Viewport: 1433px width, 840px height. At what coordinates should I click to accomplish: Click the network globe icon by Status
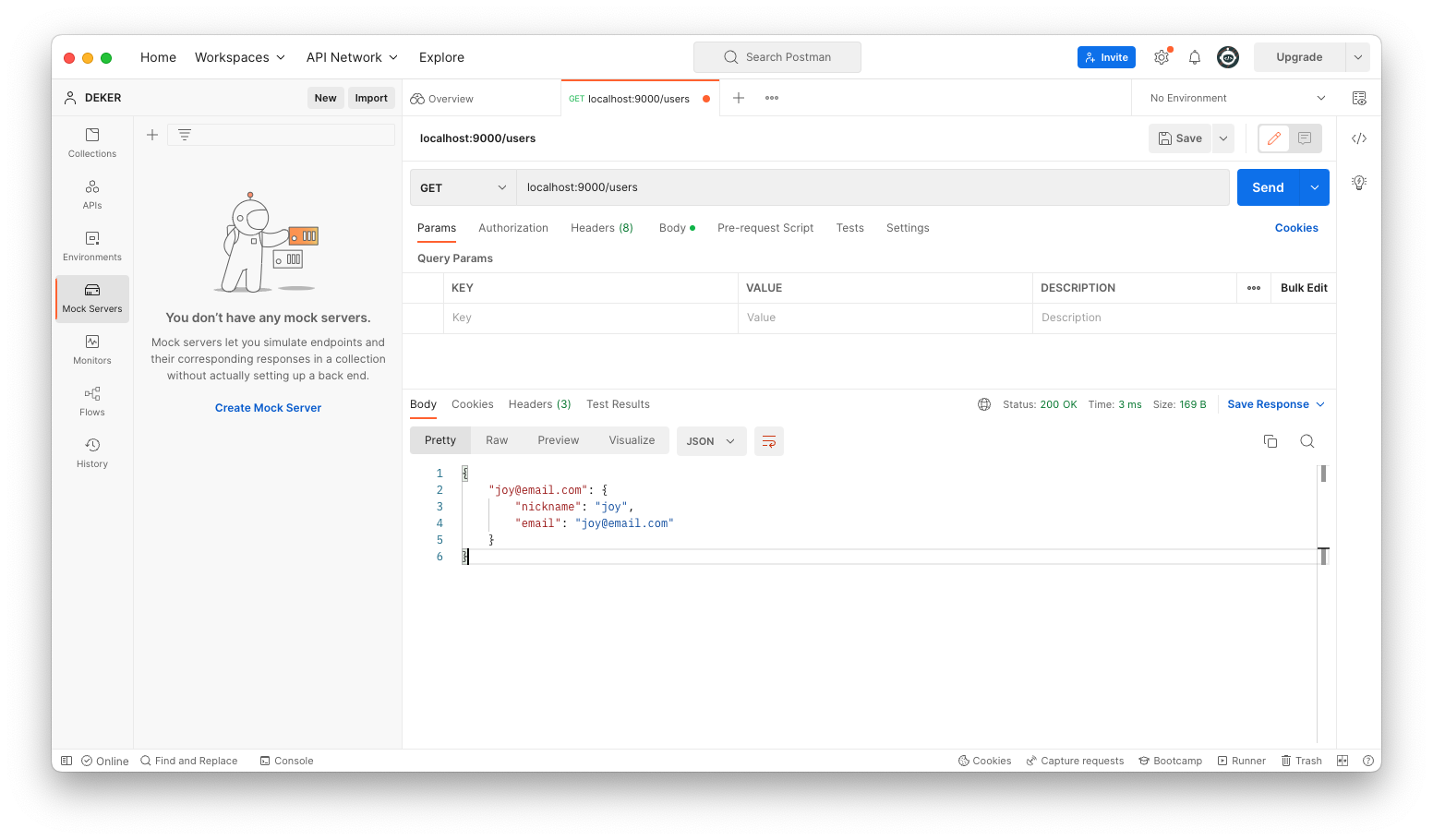[x=984, y=404]
